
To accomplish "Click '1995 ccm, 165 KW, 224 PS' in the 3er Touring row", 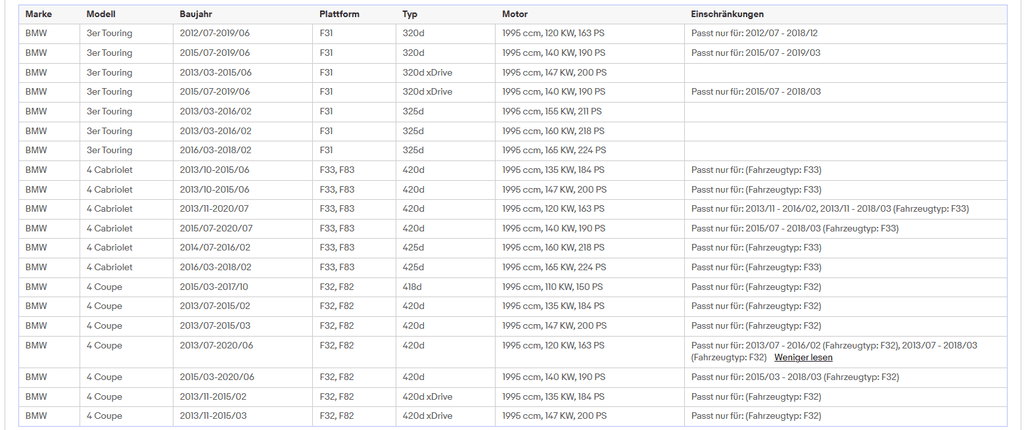I will (x=554, y=150).
